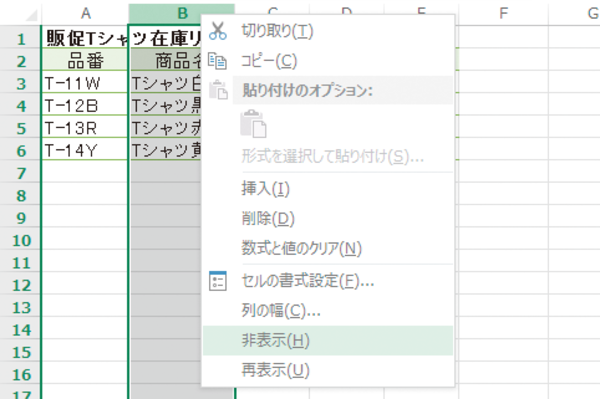Open 列の幅(C)... option
Image resolution: width=600 pixels, height=399 pixels.
tap(328, 311)
